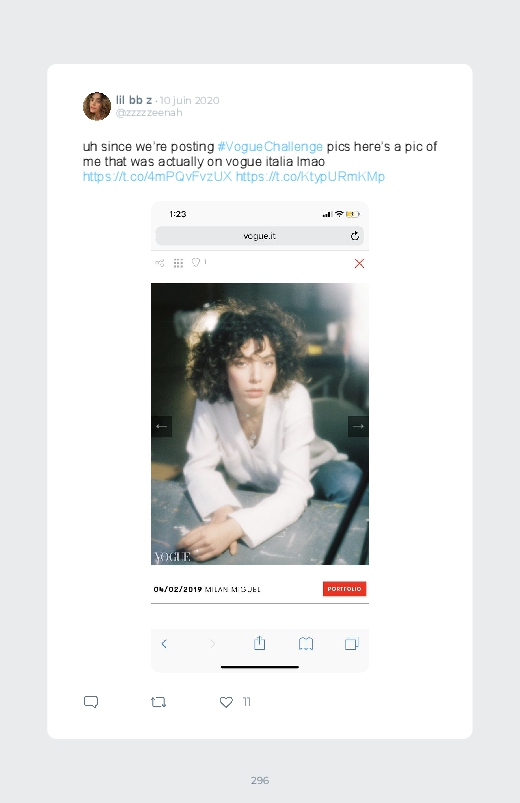Show Safari open tabs icon
This screenshot has width=520, height=803.
351,644
